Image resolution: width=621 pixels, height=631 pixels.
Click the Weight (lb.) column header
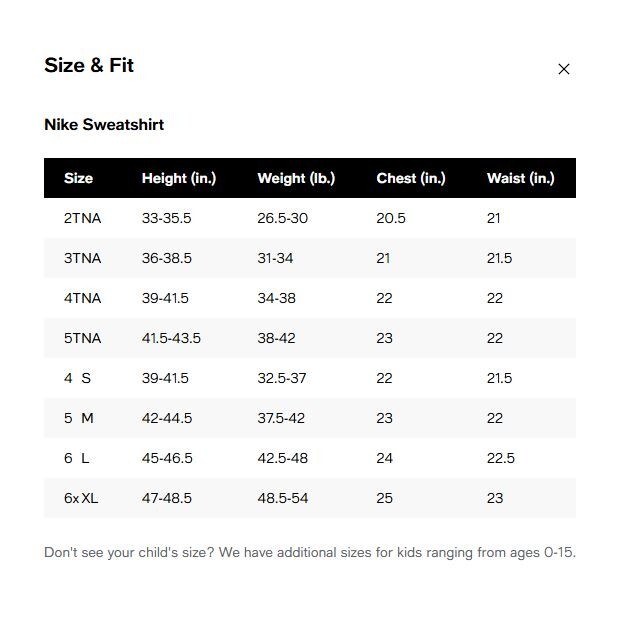[296, 178]
